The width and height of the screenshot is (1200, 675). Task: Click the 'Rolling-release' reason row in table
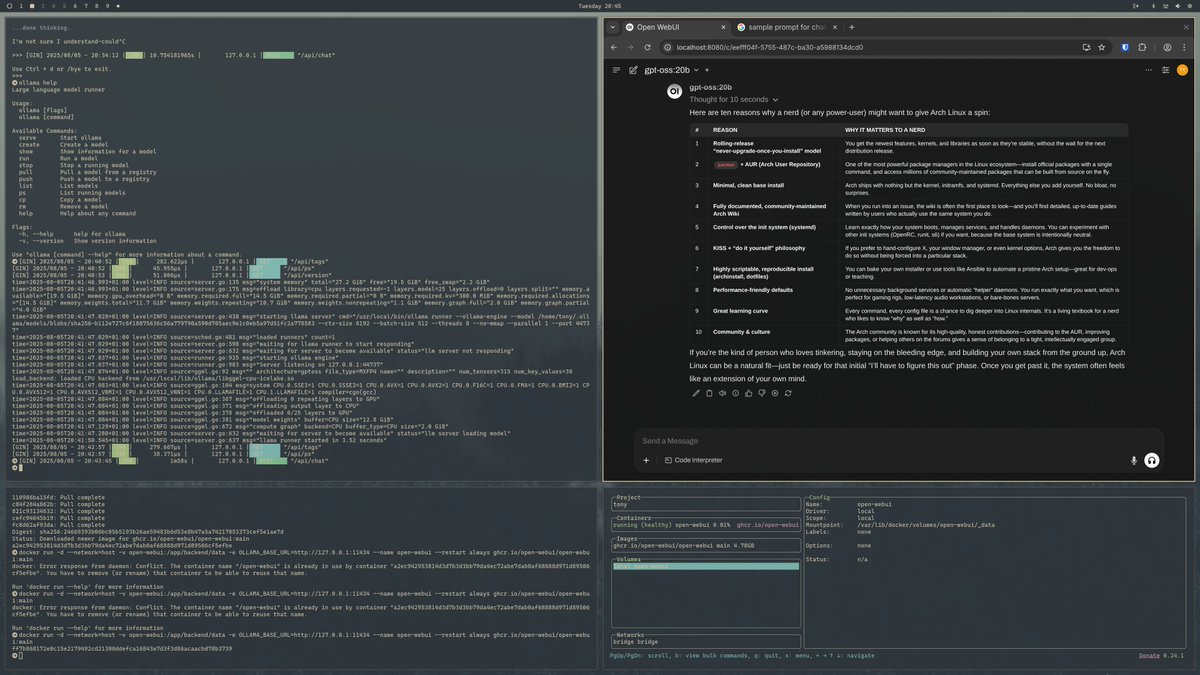[908, 147]
